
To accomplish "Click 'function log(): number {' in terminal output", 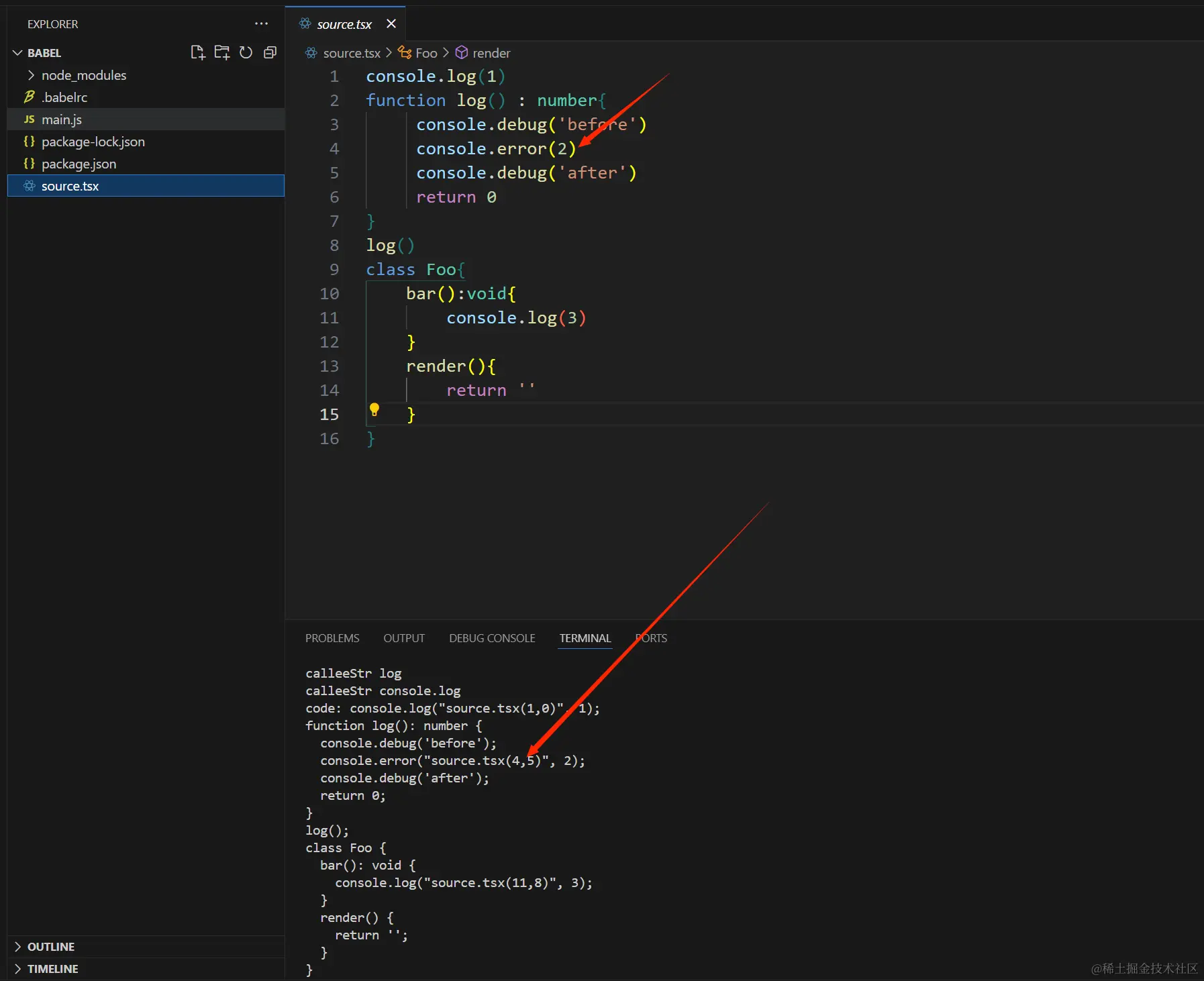I will (x=394, y=725).
